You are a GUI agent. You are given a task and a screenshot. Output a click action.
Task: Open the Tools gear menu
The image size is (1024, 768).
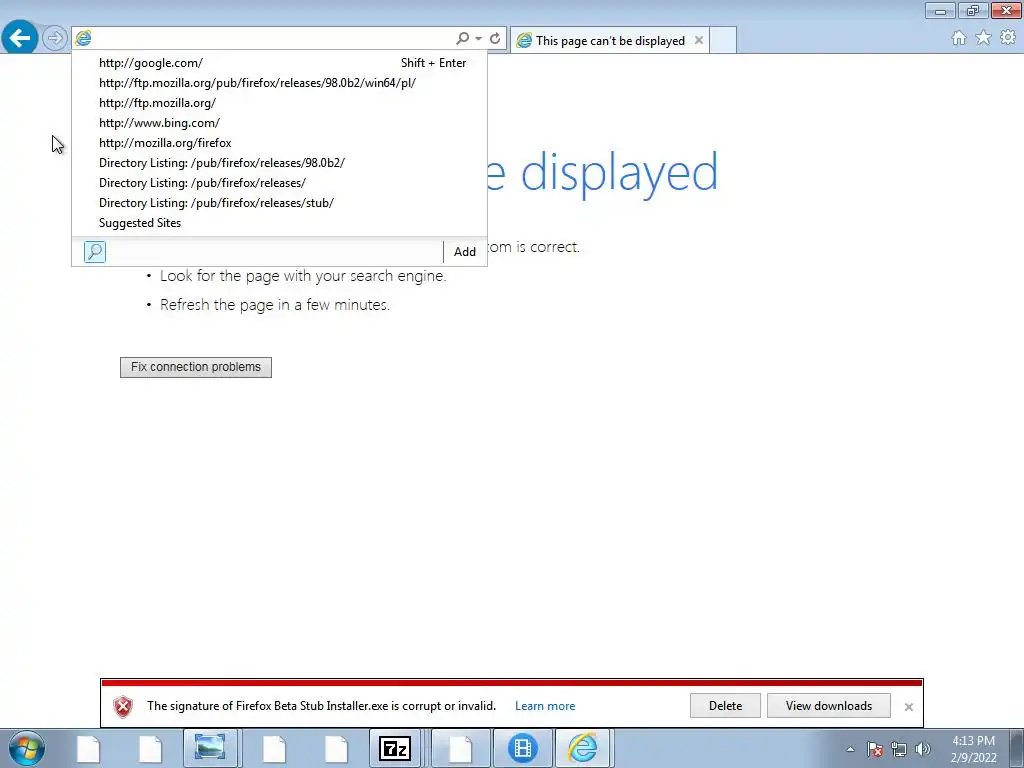point(1008,38)
